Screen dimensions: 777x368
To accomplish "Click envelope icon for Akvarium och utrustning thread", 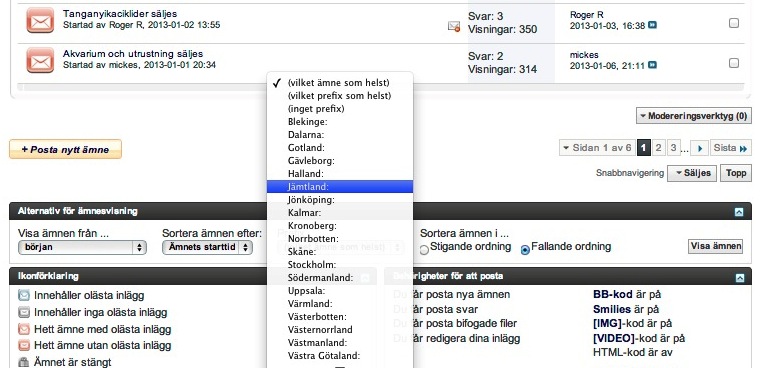I will pyautogui.click(x=40, y=60).
